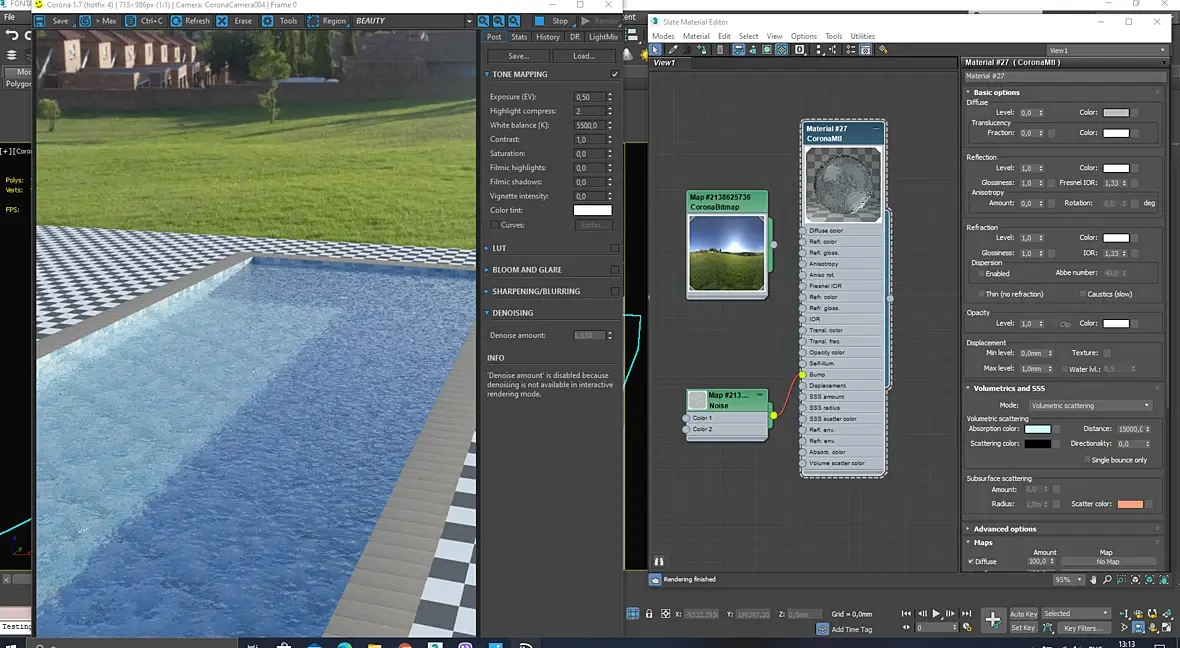Enable the Bloom and Glare checkbox
Image resolution: width=1180 pixels, height=648 pixels.
point(615,270)
